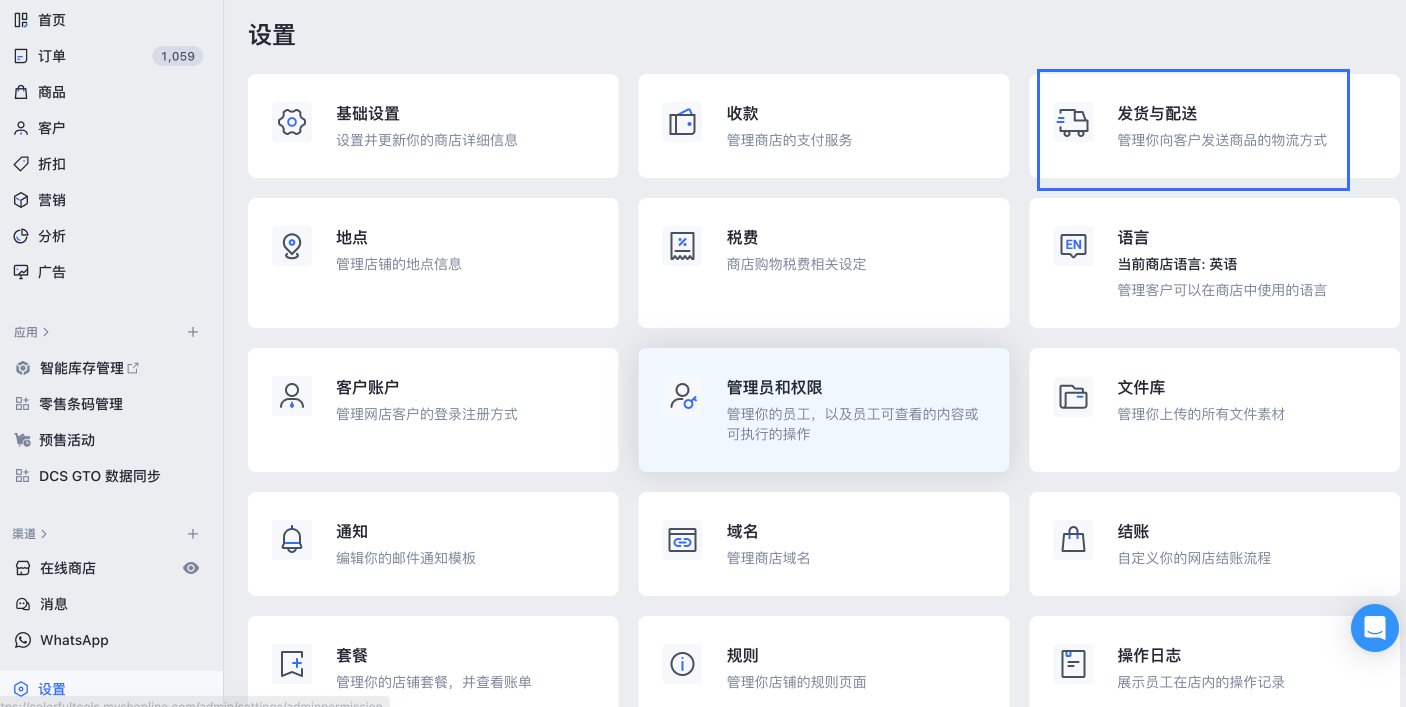Click the 零售条码管理 app icon
The height and width of the screenshot is (707, 1406).
(23, 404)
